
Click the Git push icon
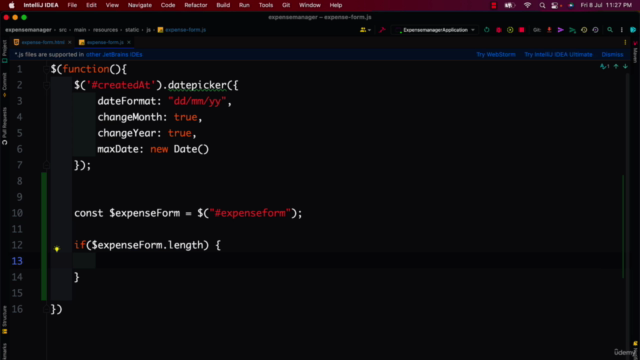572,30
